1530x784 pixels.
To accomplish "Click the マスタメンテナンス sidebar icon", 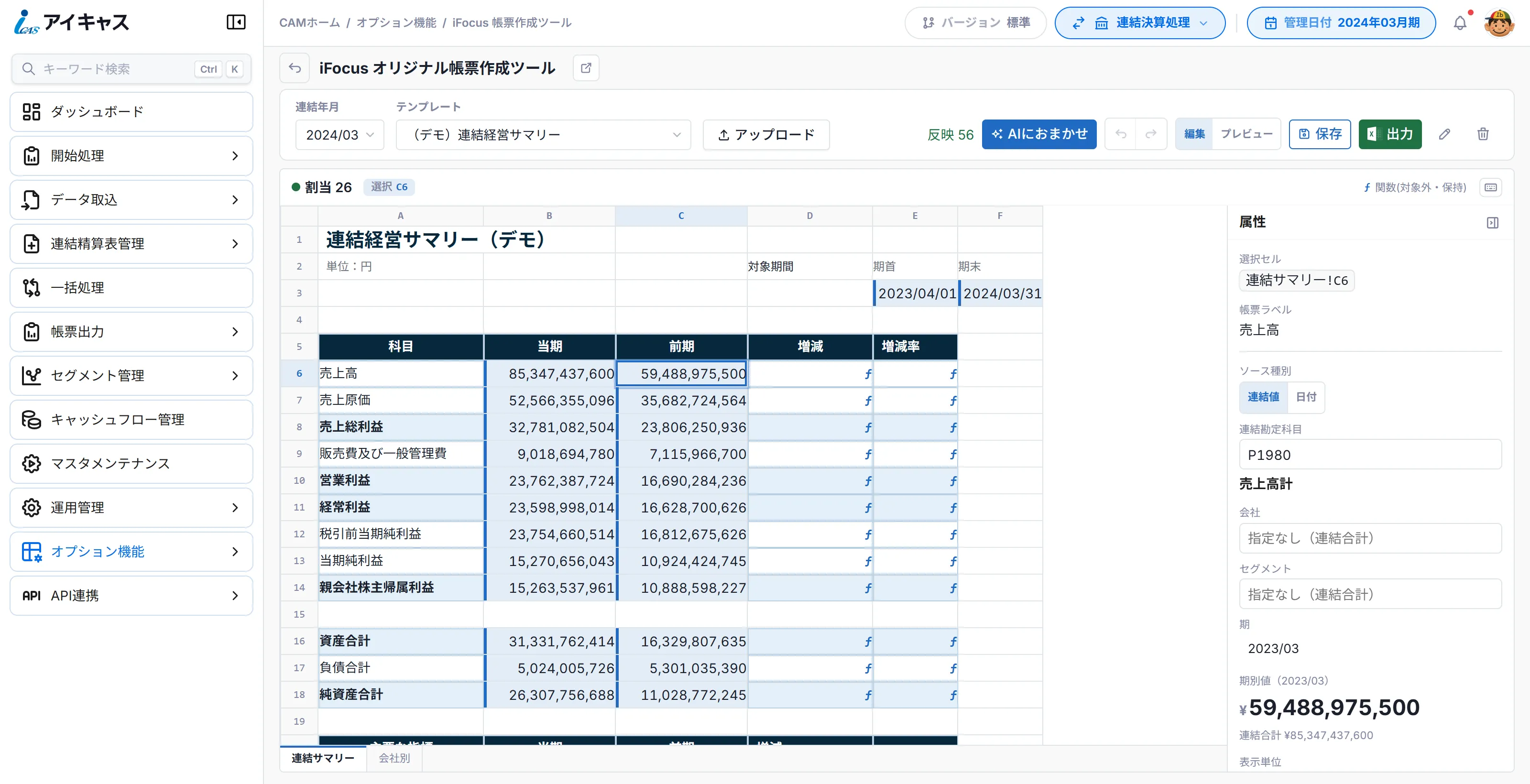I will pos(32,463).
